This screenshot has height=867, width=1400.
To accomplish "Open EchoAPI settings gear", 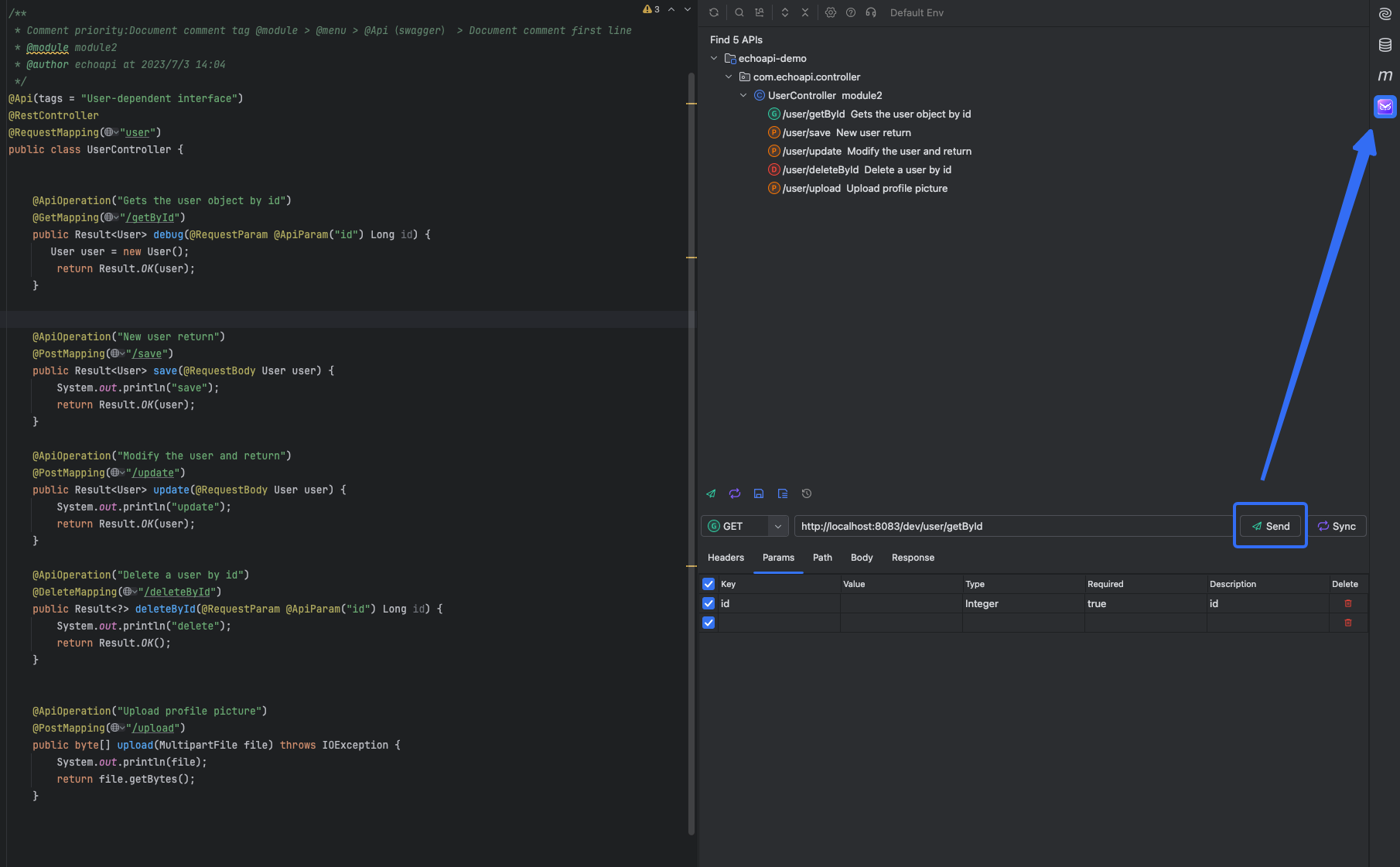I will point(831,12).
